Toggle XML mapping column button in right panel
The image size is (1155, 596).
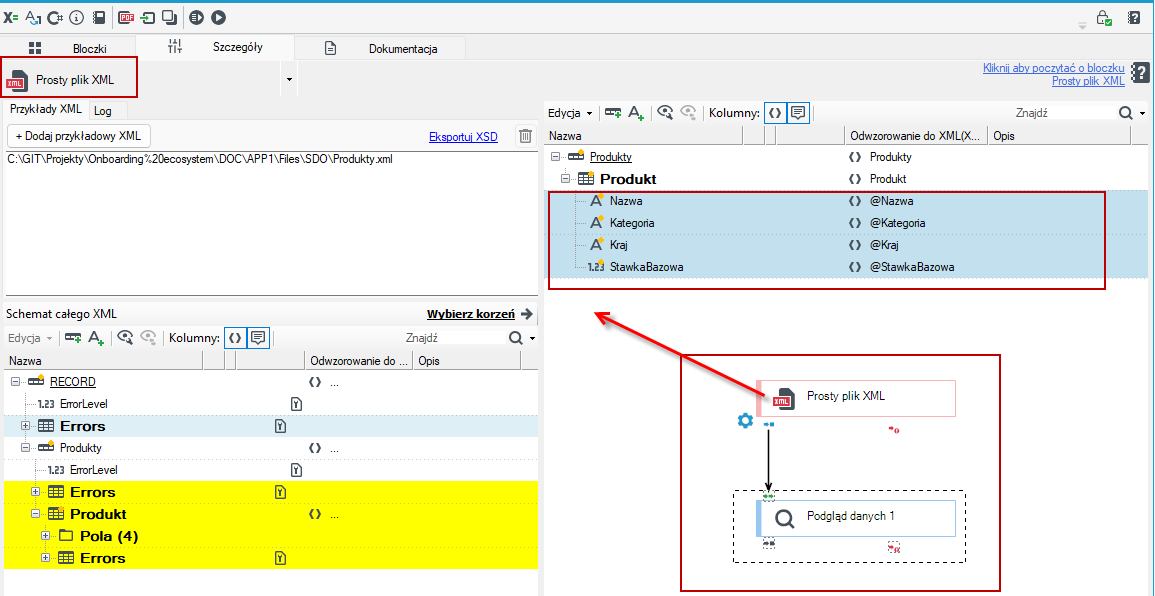(x=775, y=113)
